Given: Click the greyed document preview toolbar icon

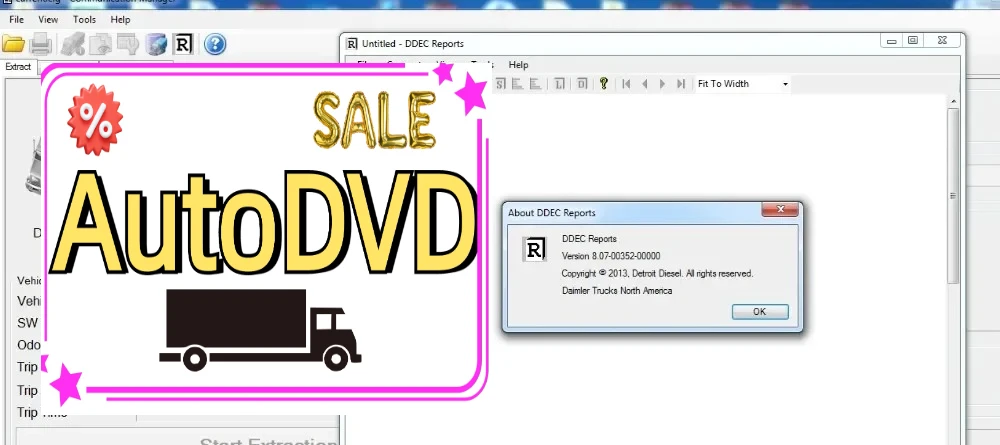Looking at the screenshot, I should click(x=100, y=44).
